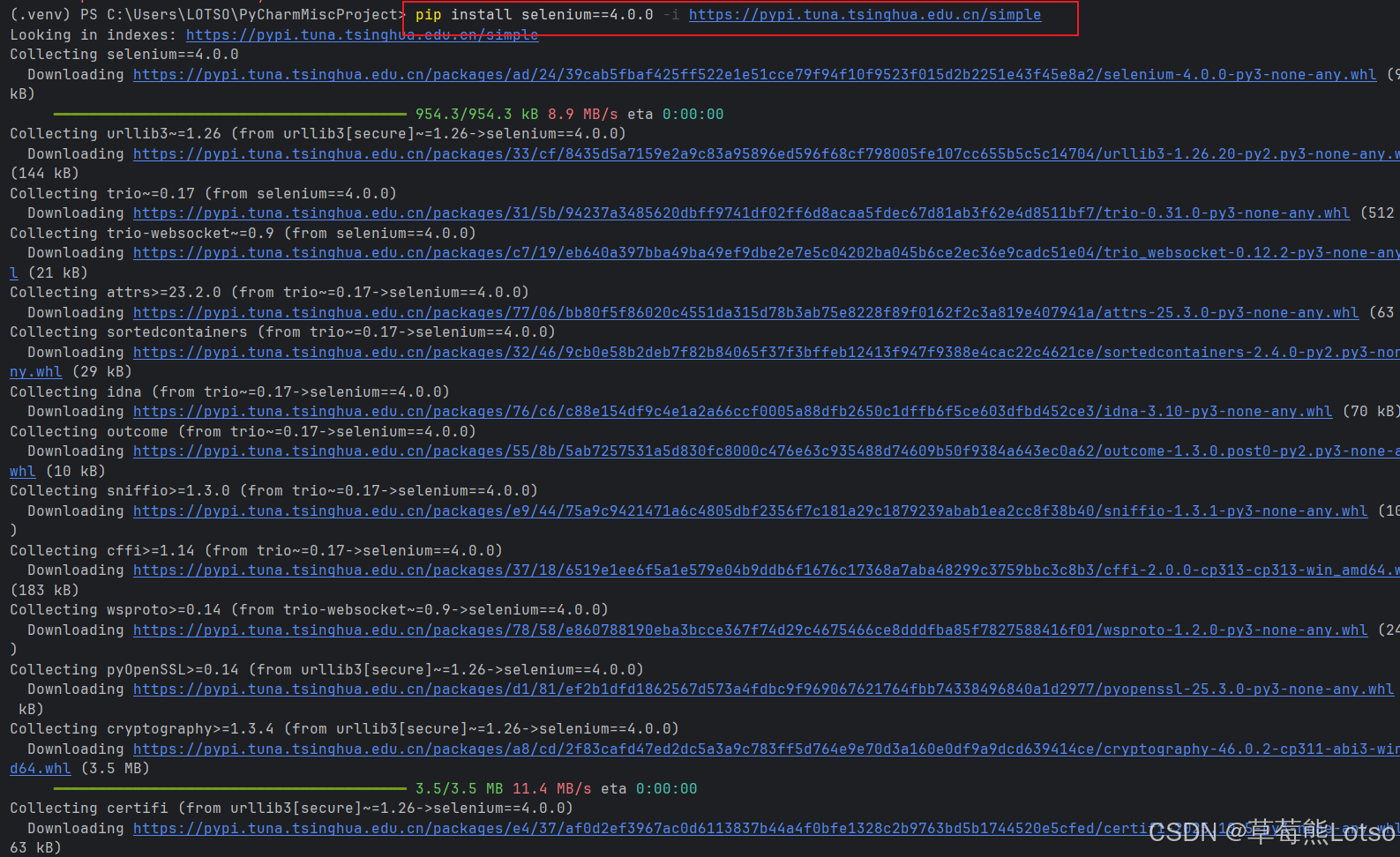Click the 'Collecting outcome' line

point(243,432)
